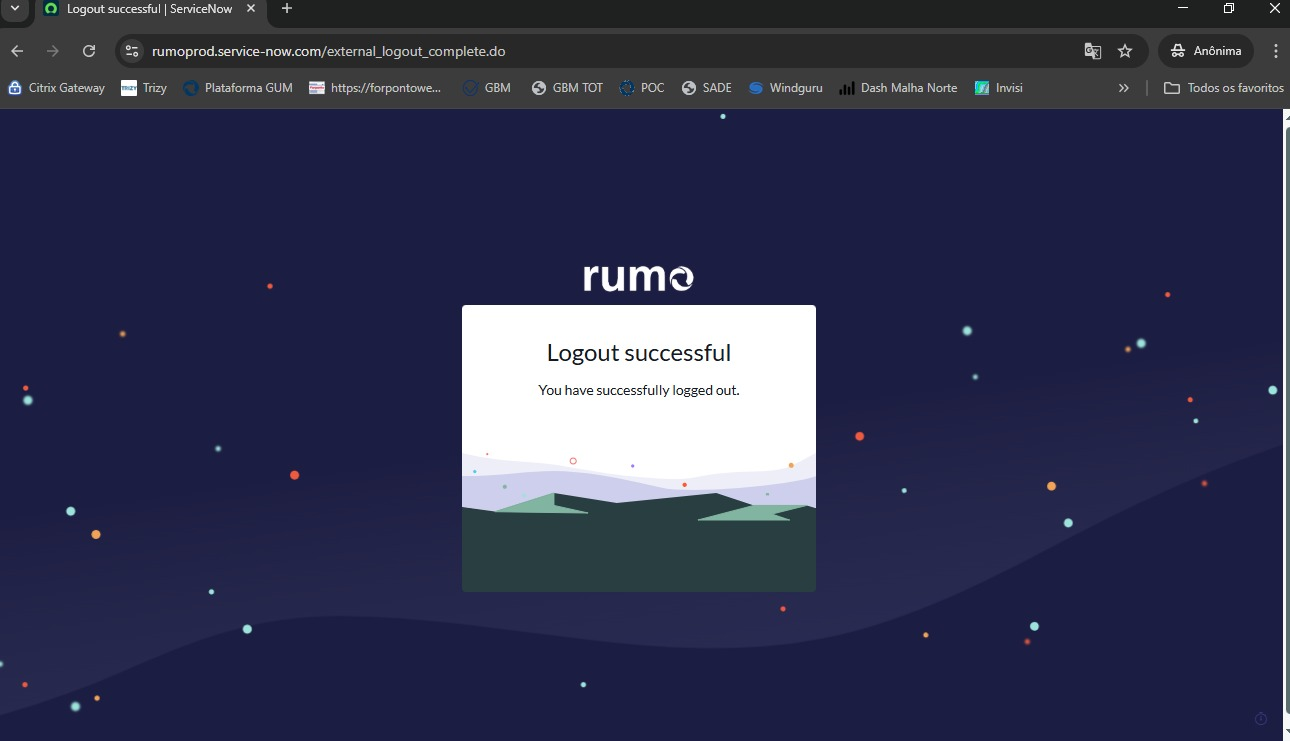1290x741 pixels.
Task: Click the page scrollbar down arrow
Action: click(1285, 734)
